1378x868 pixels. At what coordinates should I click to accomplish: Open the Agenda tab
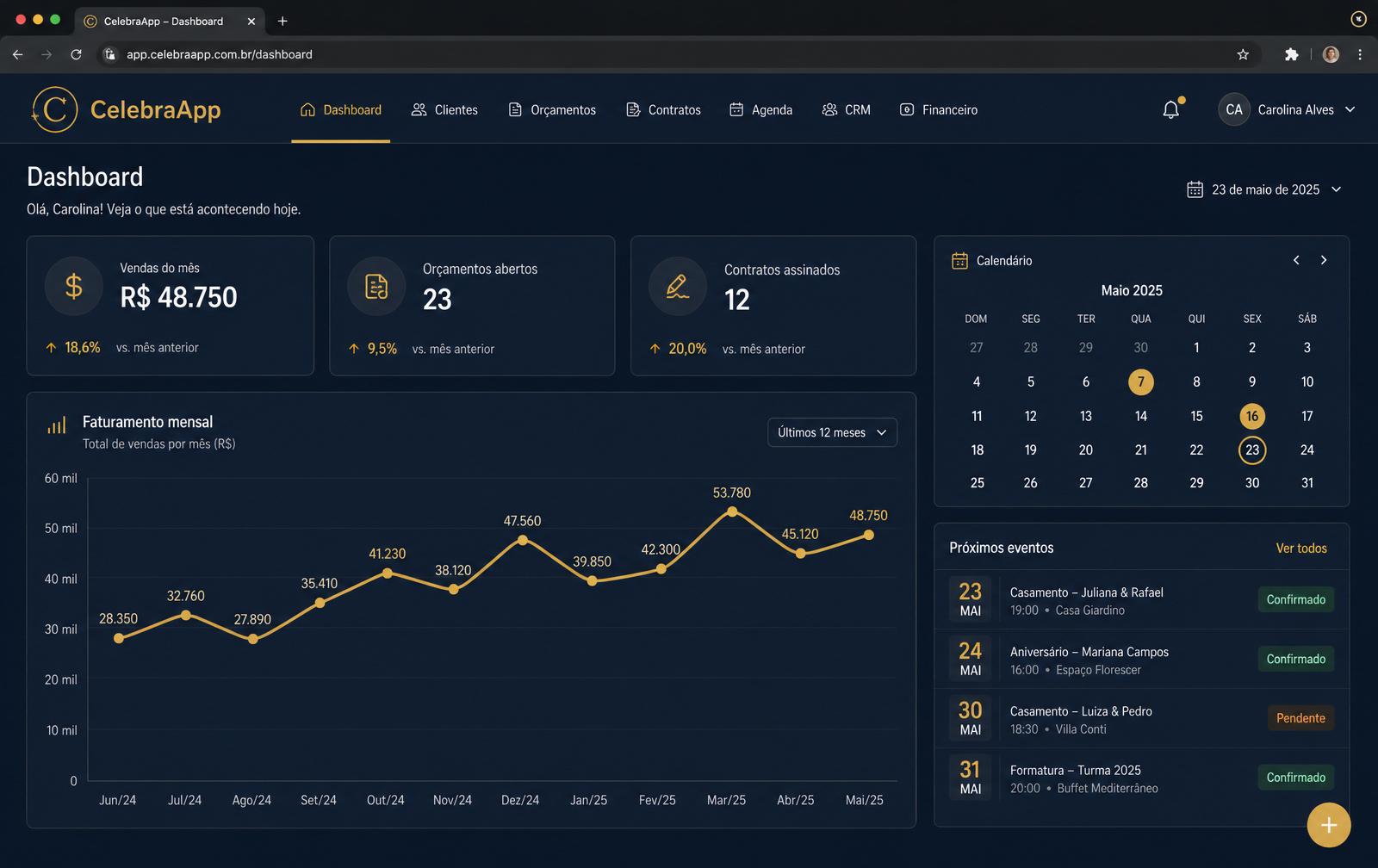click(x=760, y=109)
